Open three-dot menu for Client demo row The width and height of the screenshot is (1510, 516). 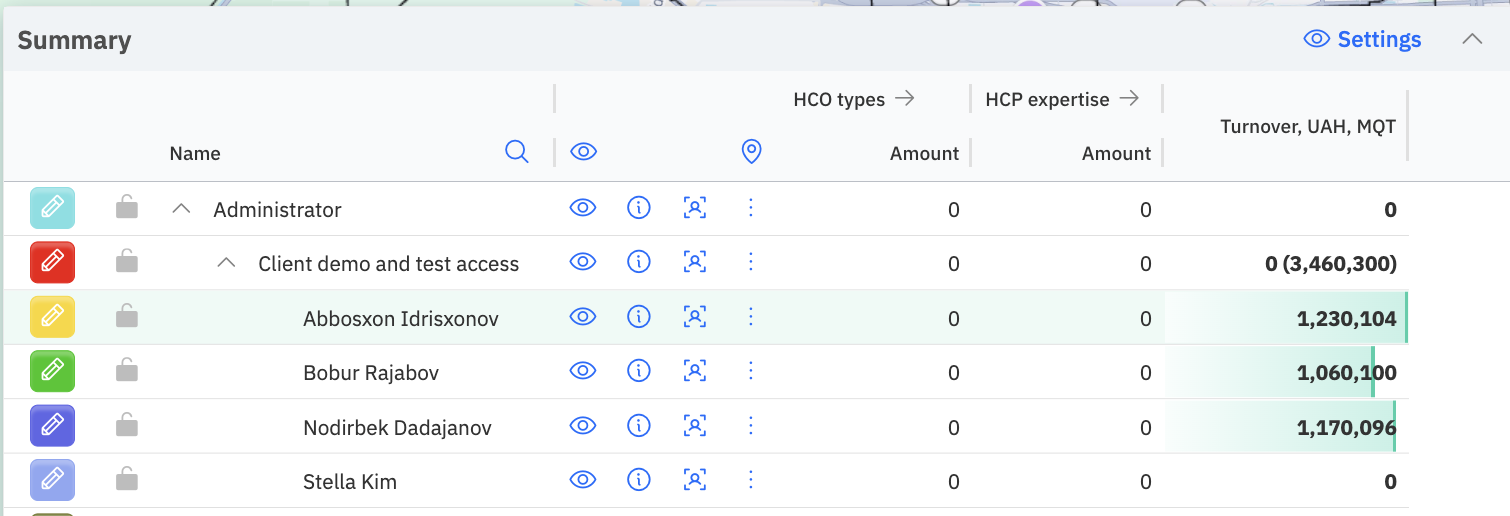[x=751, y=262]
